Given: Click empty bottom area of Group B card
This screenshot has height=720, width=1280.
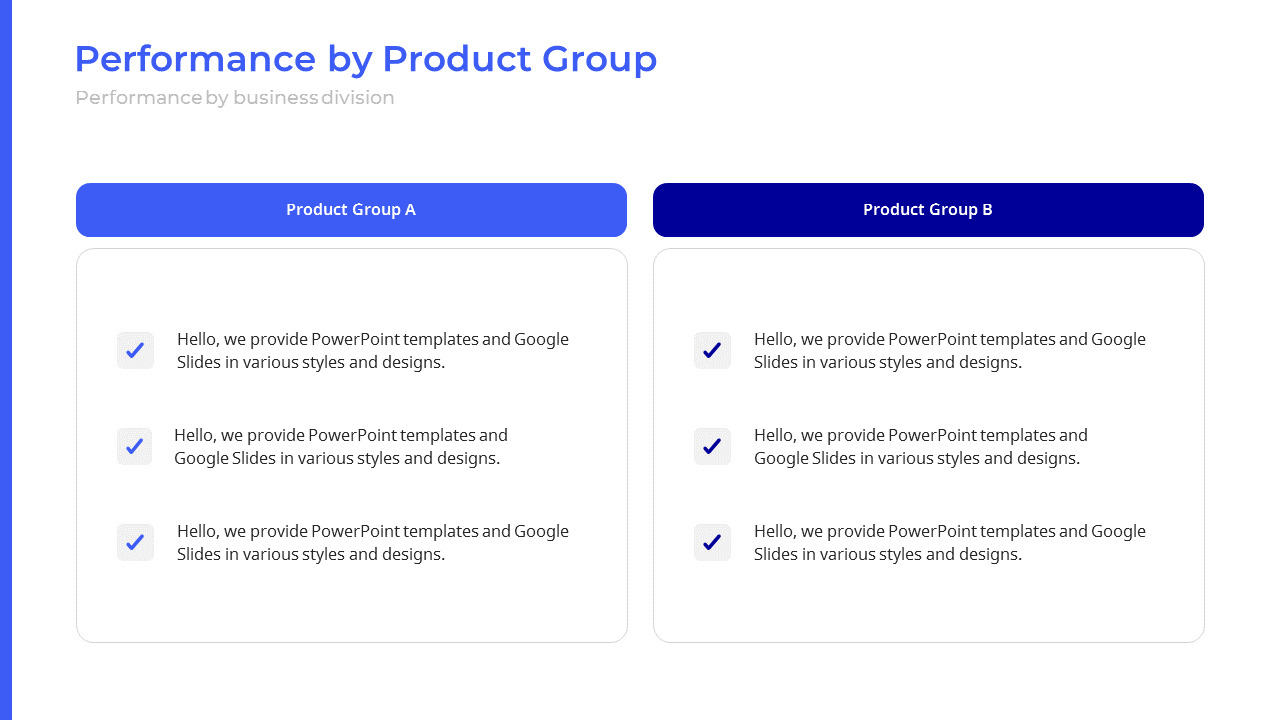Looking at the screenshot, I should coord(928,605).
